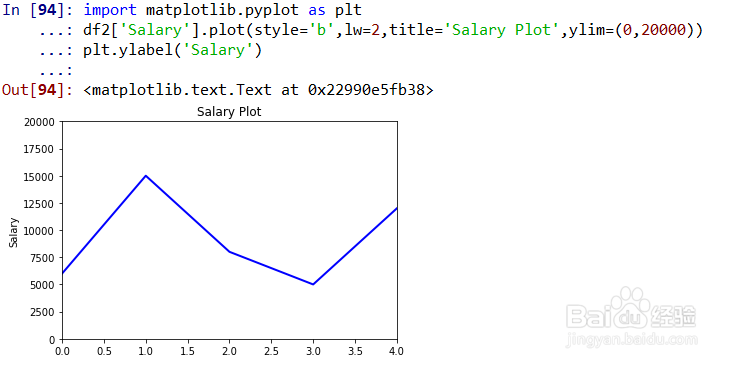Click the 'In [94]:' input prompt
Viewport: 738px width, 366px height.
(x=38, y=10)
